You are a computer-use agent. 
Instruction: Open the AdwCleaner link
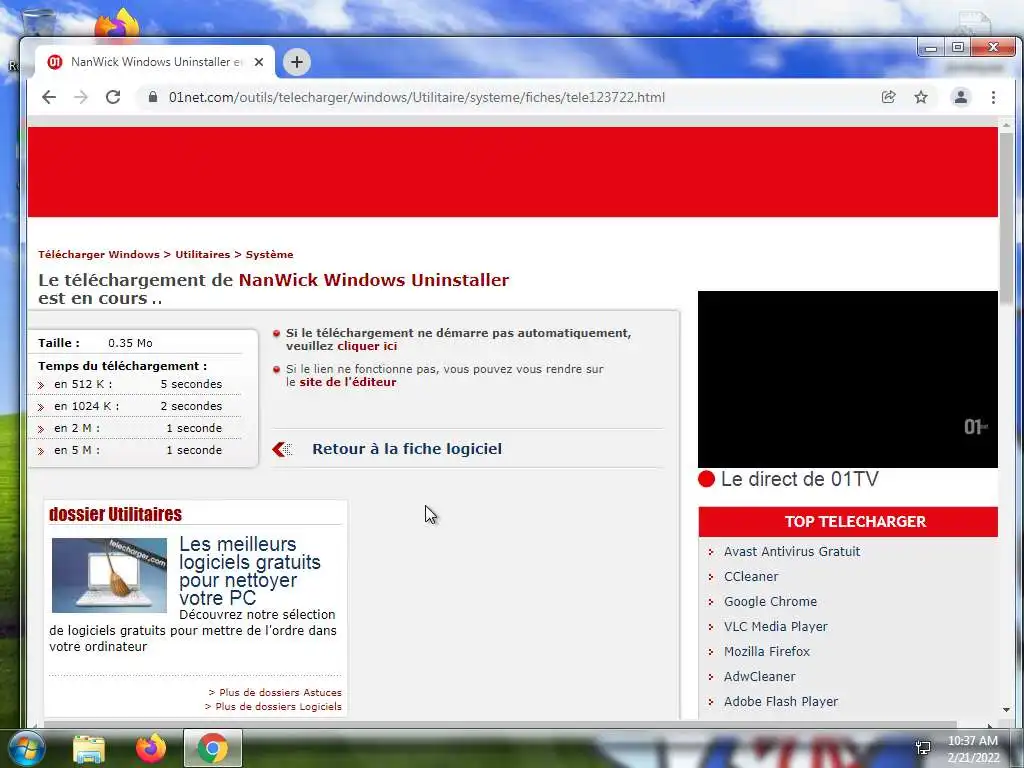tap(760, 677)
